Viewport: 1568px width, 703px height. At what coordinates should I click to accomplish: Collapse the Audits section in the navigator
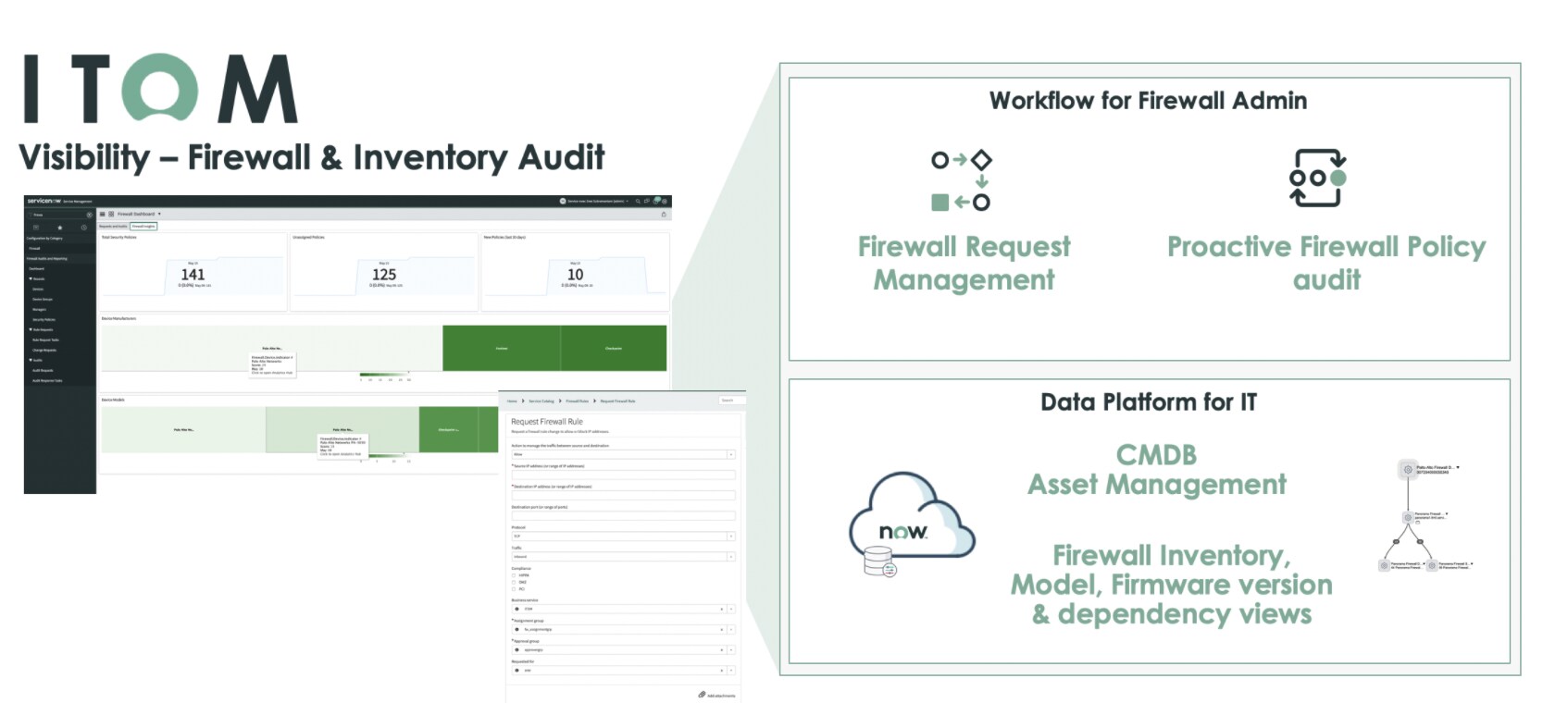31,360
